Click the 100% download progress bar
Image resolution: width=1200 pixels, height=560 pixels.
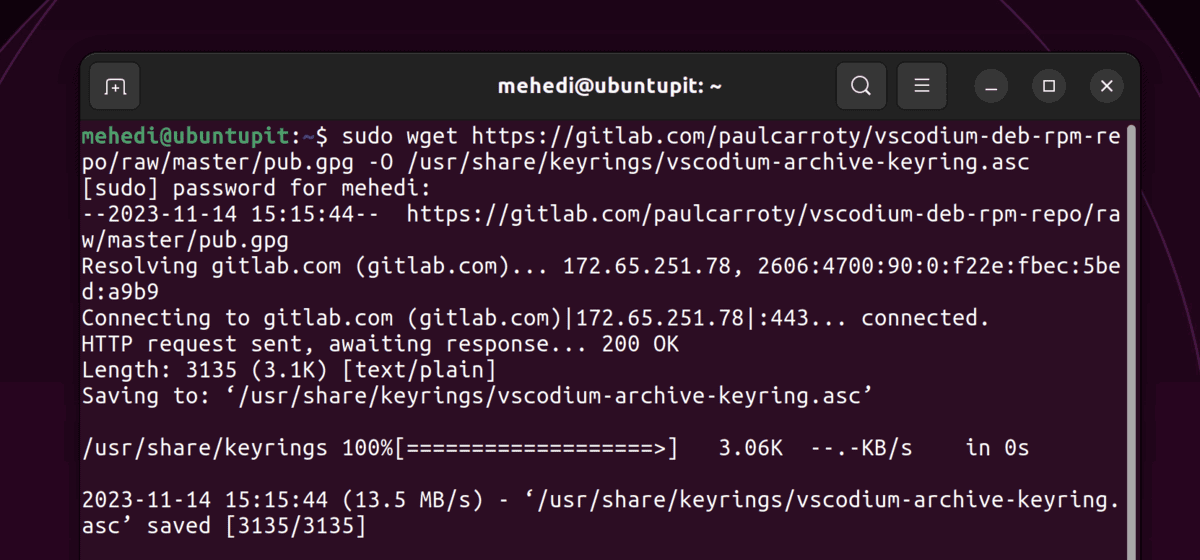tap(537, 448)
